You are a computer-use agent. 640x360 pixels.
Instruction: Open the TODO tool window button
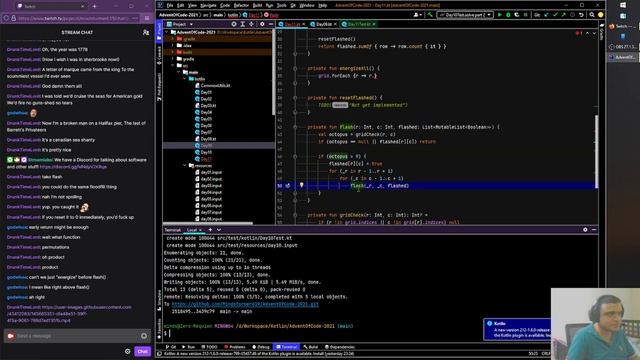pos(209,347)
